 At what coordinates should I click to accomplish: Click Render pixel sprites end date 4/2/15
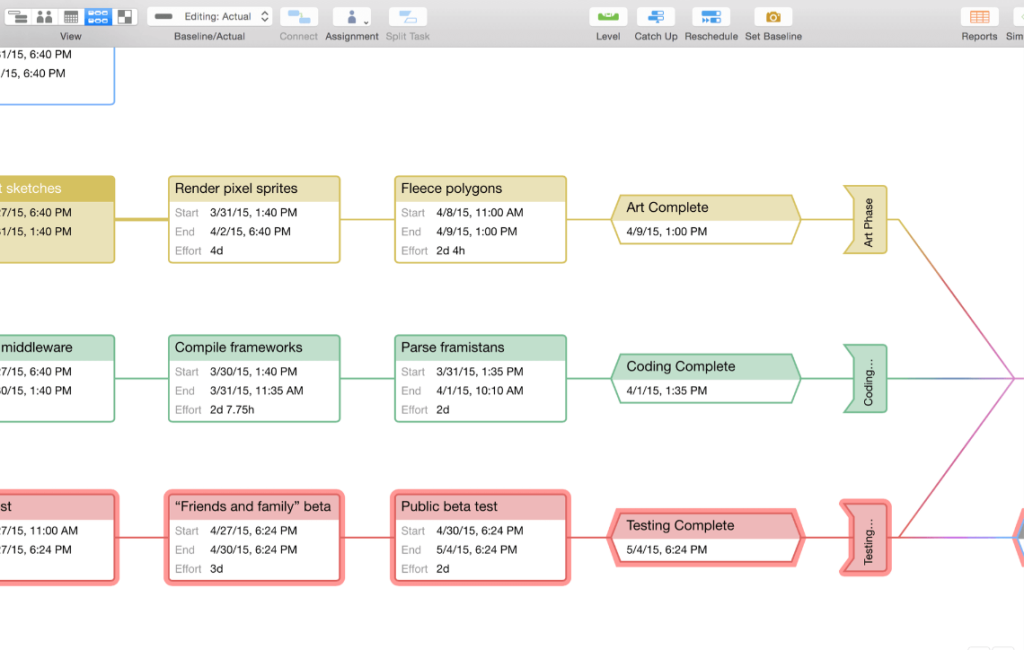coord(250,231)
